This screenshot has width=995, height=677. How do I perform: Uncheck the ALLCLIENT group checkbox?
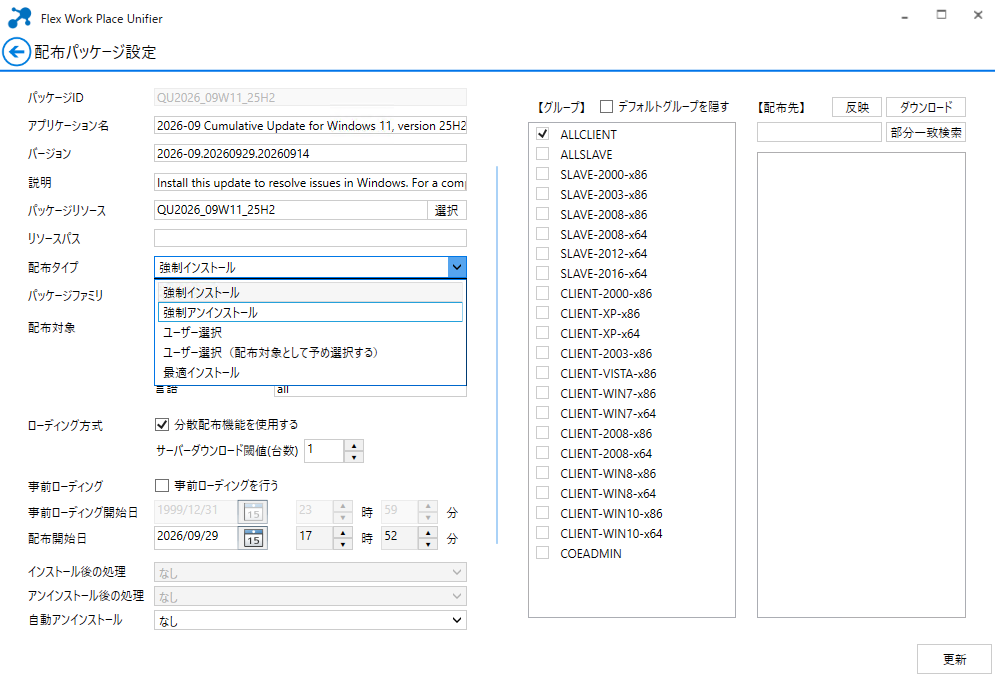(x=543, y=134)
